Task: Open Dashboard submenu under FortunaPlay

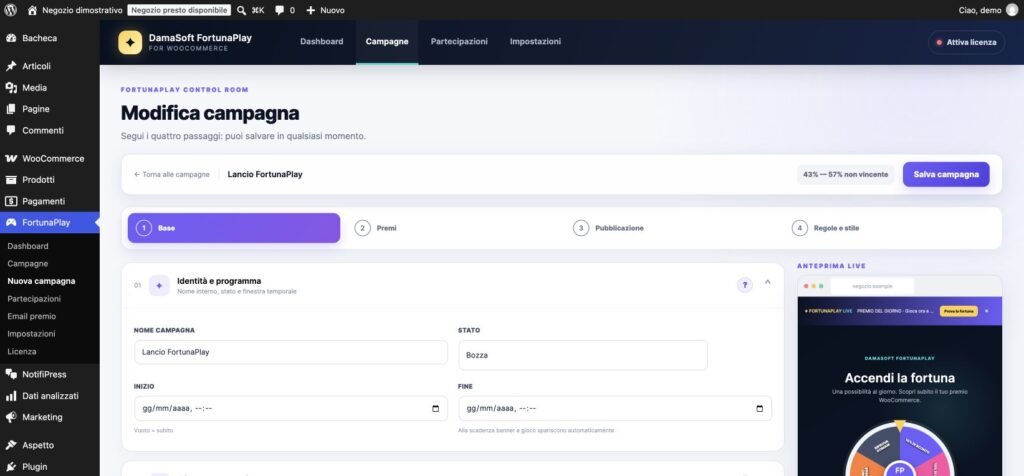Action: [x=28, y=246]
